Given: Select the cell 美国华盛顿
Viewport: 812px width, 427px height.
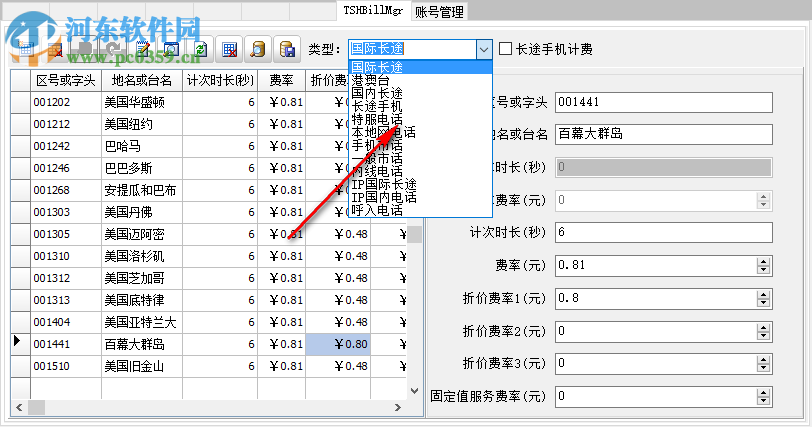Looking at the screenshot, I should click(142, 102).
